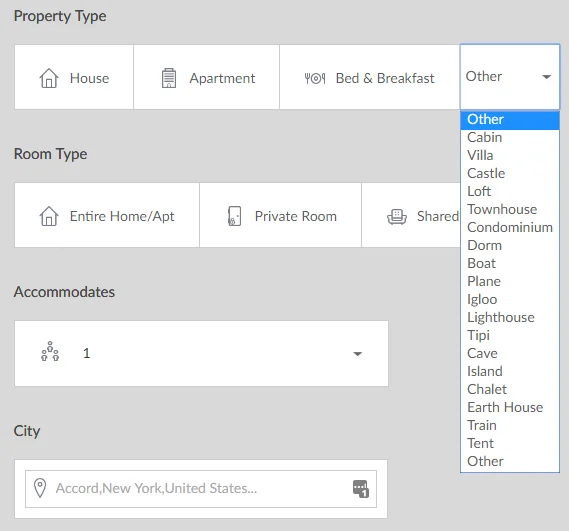Choose the Bed & Breakfast option
This screenshot has width=569, height=531.
point(369,77)
